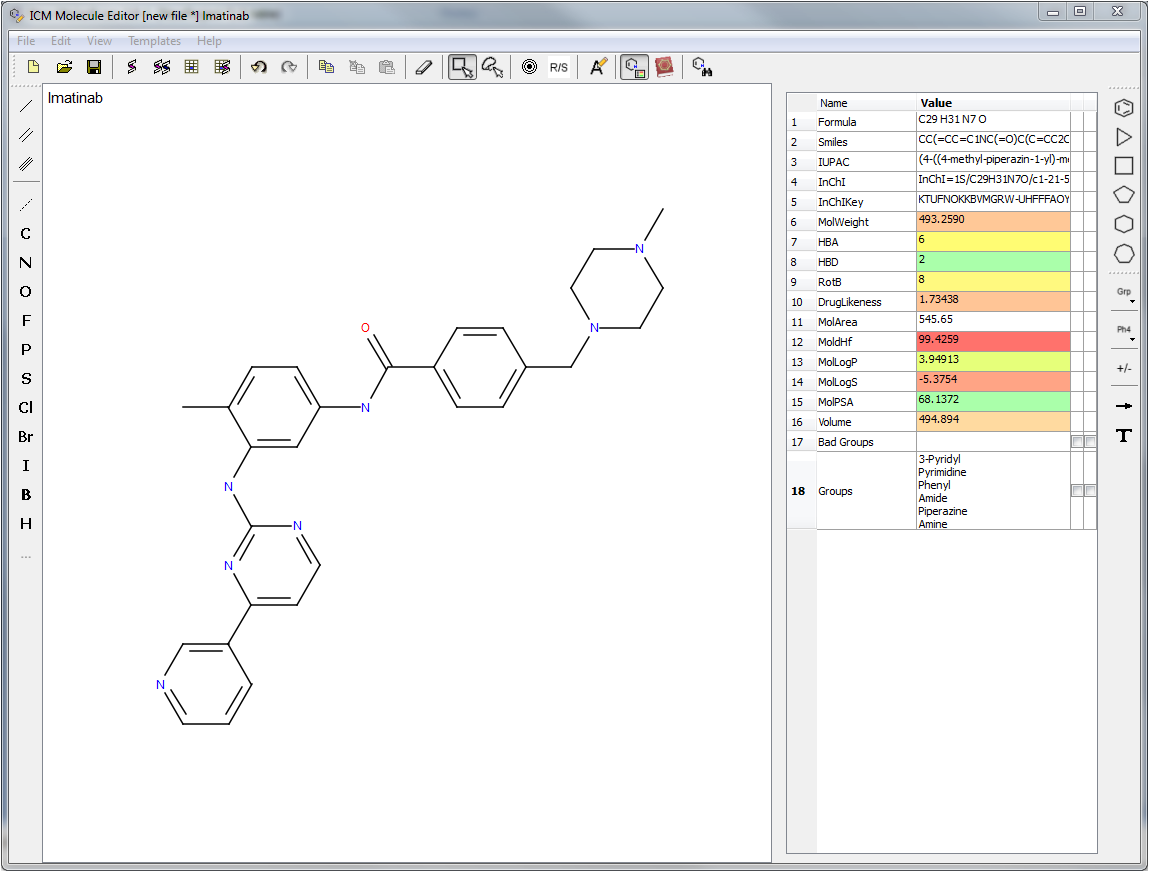Click the Value column header
Image resolution: width=1149 pixels, height=872 pixels.
(x=993, y=103)
